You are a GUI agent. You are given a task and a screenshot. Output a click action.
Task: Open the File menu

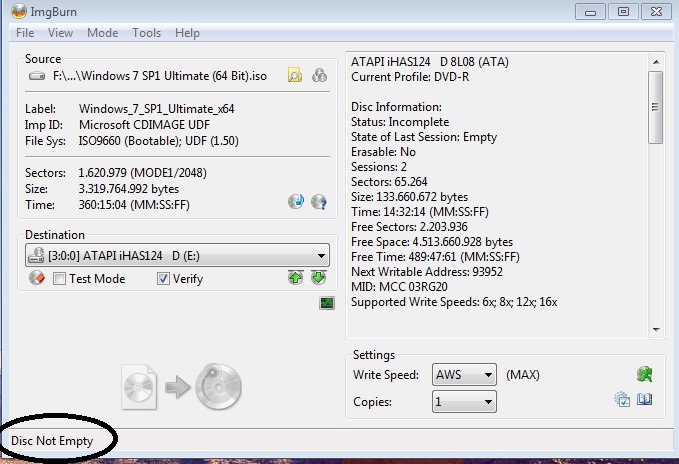coord(25,33)
